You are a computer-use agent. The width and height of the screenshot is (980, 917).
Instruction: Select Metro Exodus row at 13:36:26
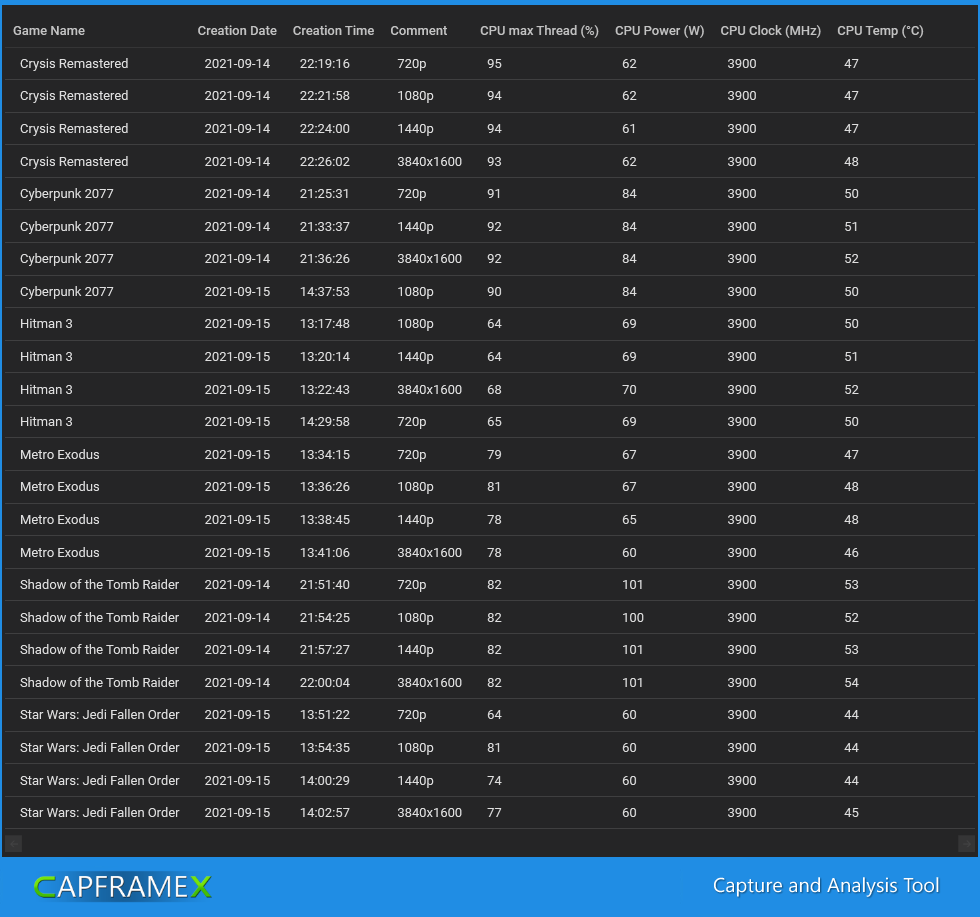click(x=490, y=487)
